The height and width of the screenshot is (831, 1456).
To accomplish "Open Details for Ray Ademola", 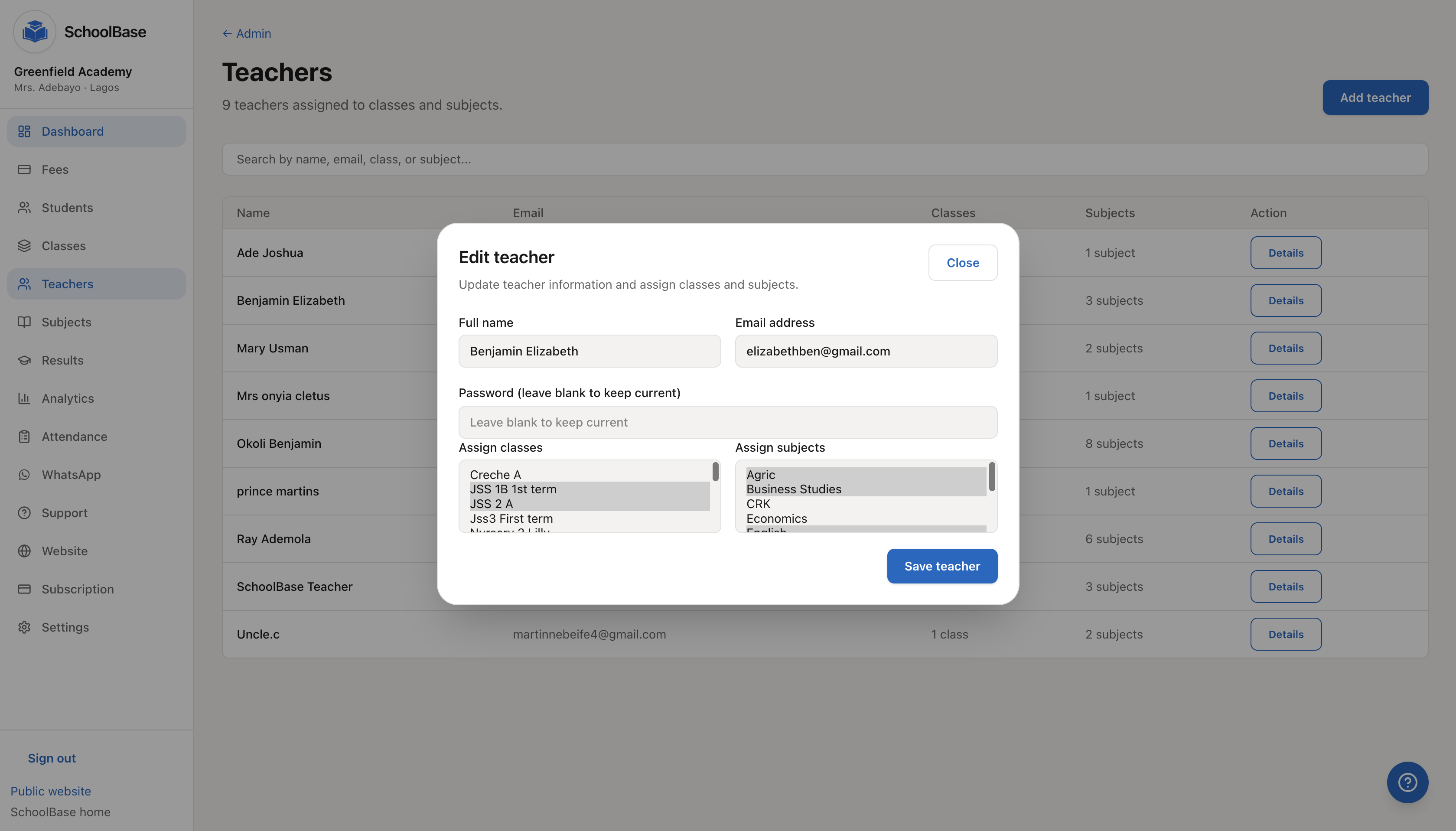I will click(x=1285, y=539).
